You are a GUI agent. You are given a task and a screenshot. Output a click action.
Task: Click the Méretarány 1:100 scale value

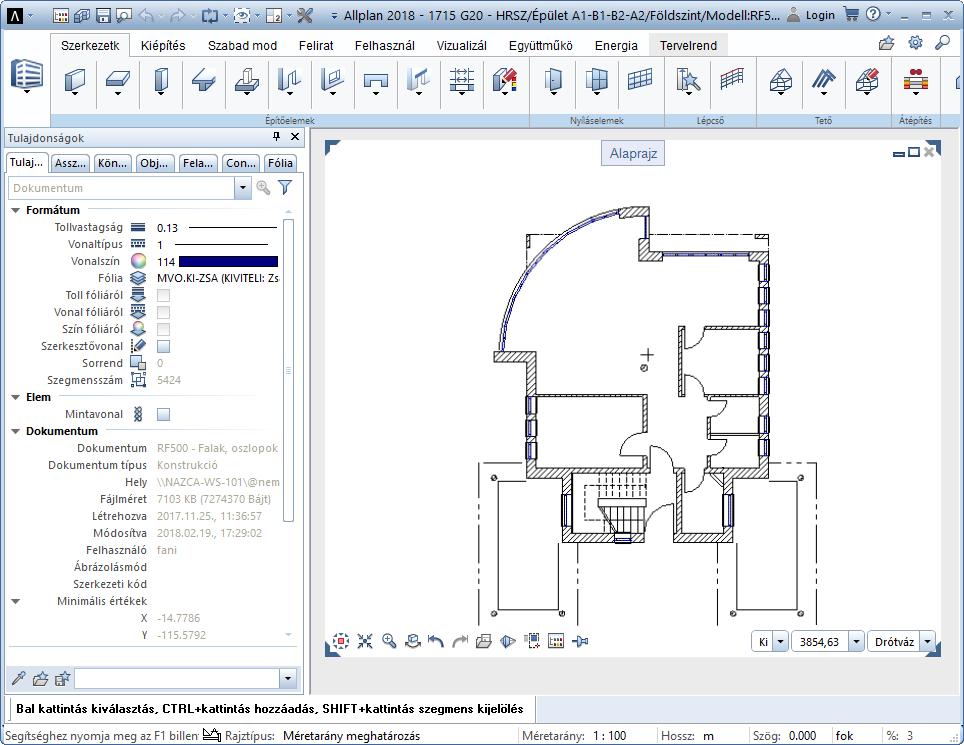pyautogui.click(x=609, y=736)
